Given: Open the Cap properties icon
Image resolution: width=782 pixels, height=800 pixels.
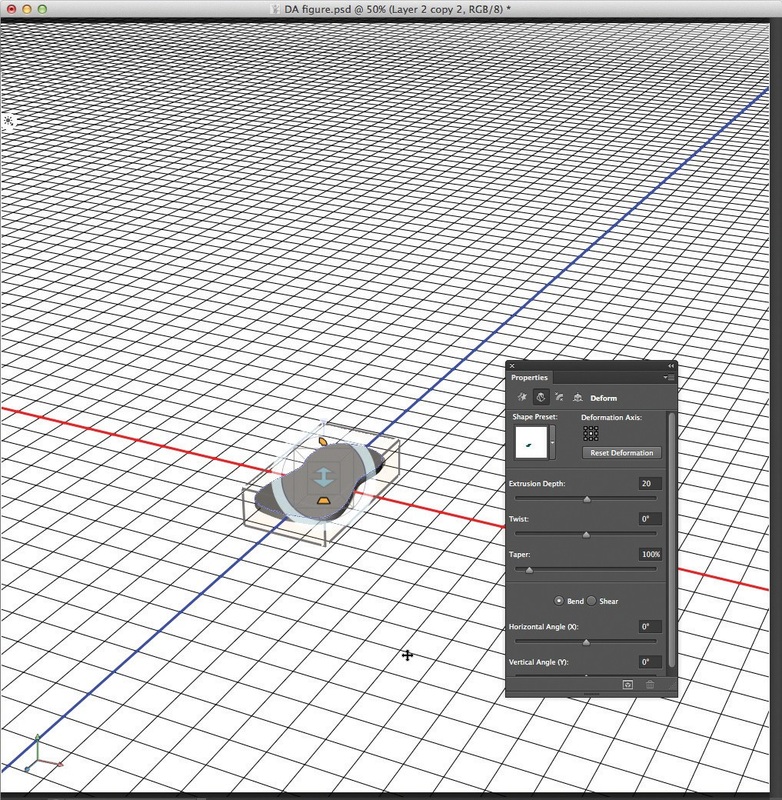Looking at the screenshot, I should [560, 397].
